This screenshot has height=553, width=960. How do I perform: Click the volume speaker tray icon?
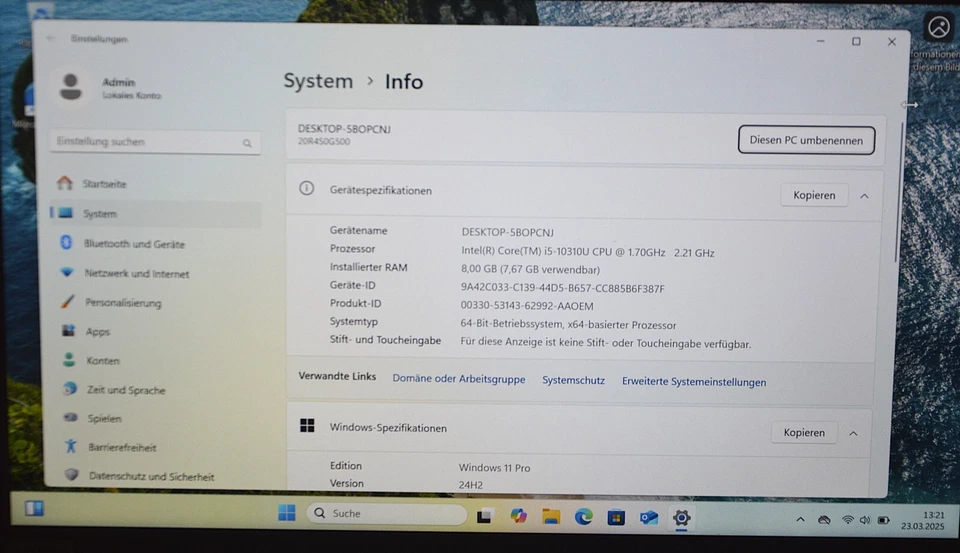click(x=864, y=520)
